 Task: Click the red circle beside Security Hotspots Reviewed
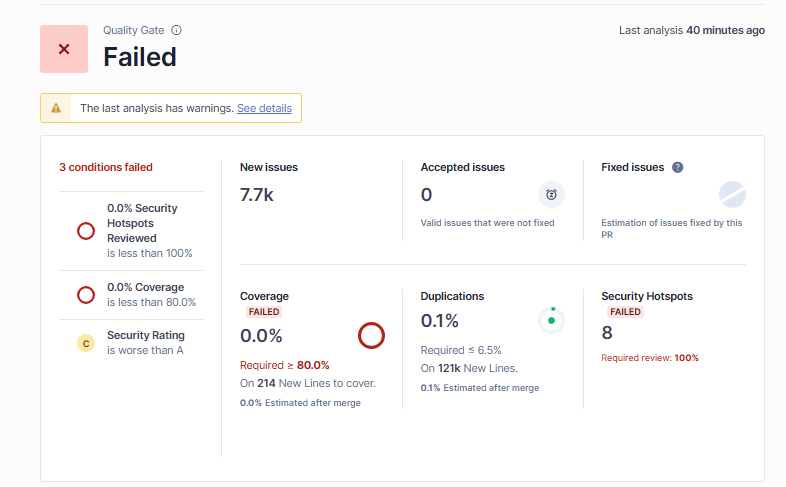click(86, 231)
